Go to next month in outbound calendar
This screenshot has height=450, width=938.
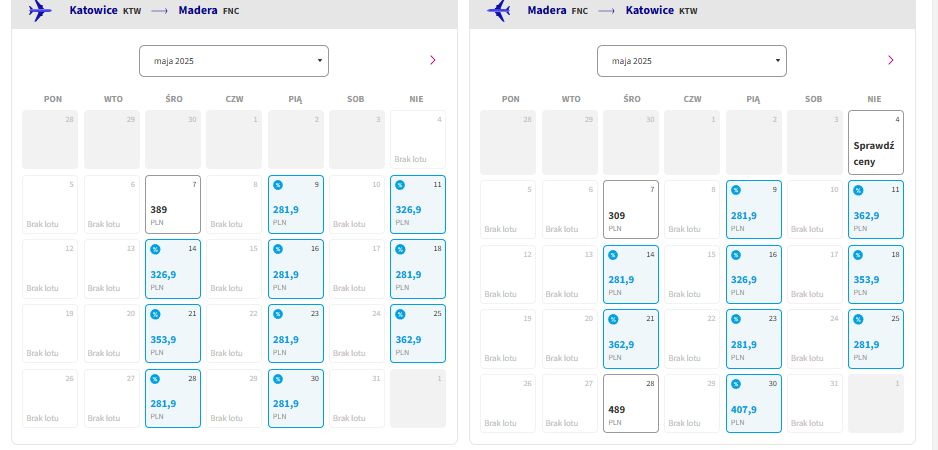click(x=433, y=60)
